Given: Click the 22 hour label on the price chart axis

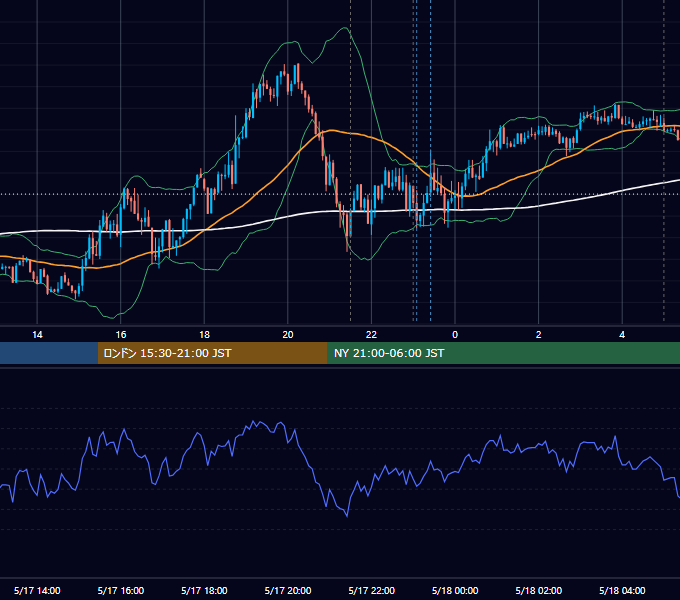Looking at the screenshot, I should point(371,335).
